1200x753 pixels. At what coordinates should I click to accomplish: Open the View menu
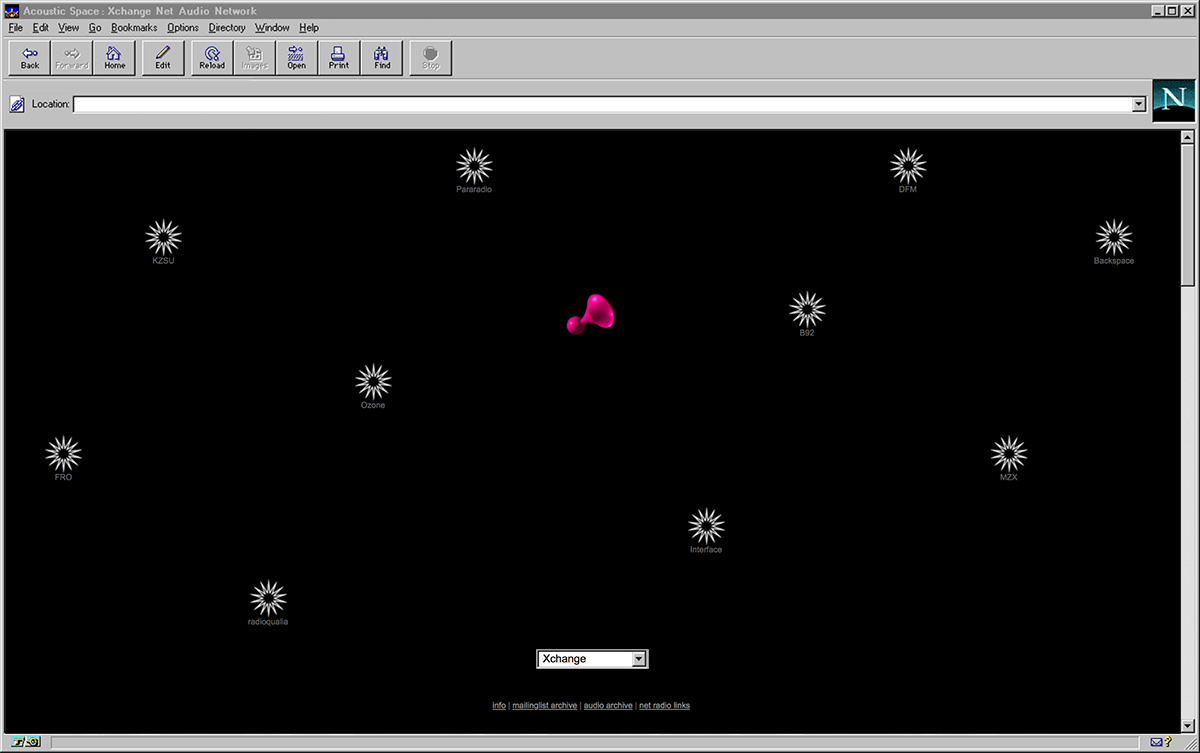pos(68,28)
